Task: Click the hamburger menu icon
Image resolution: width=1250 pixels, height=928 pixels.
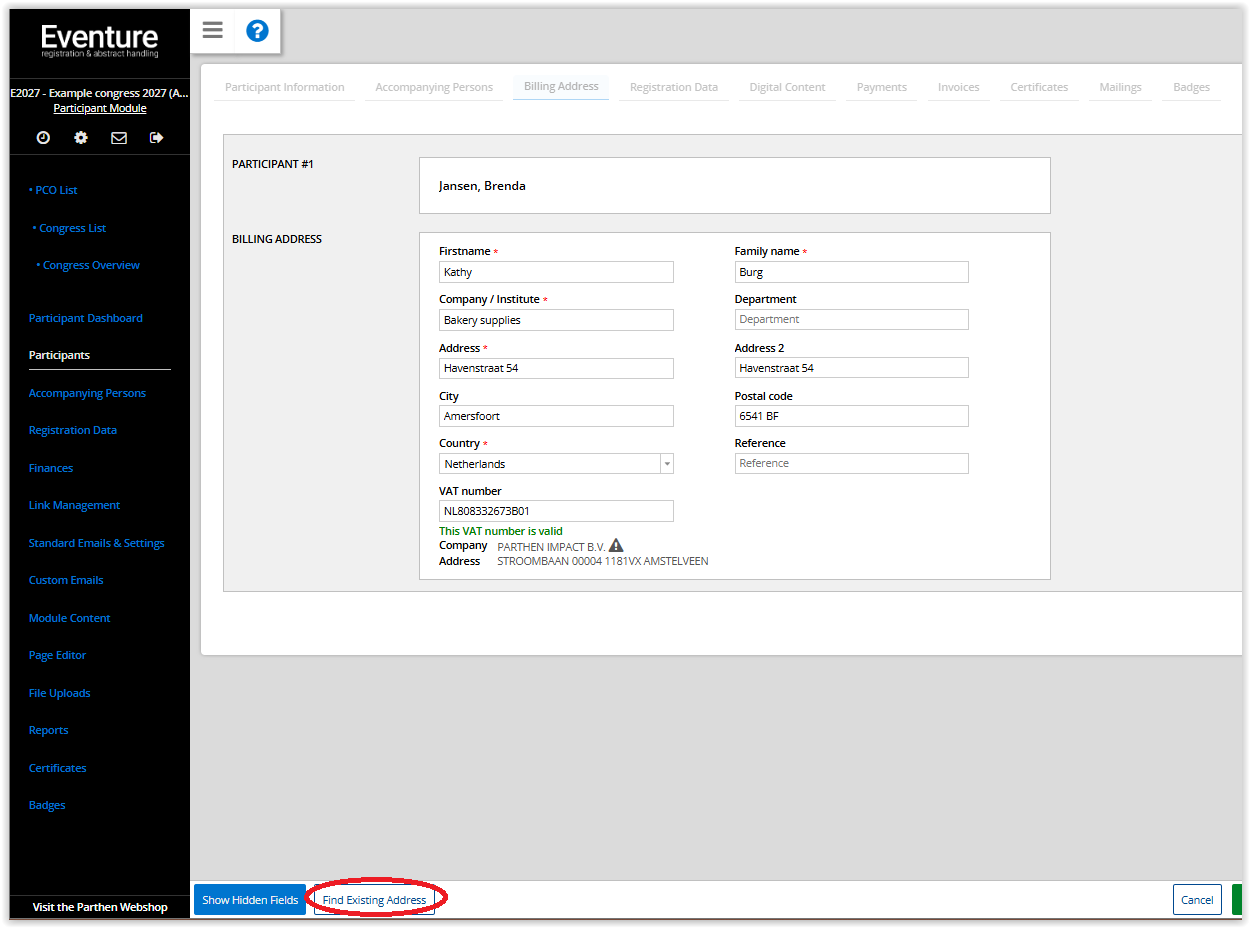Action: pos(212,30)
